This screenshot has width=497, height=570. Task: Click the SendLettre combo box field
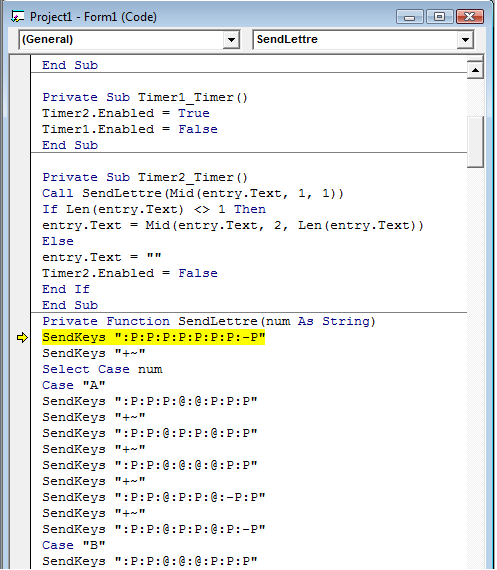(363, 40)
